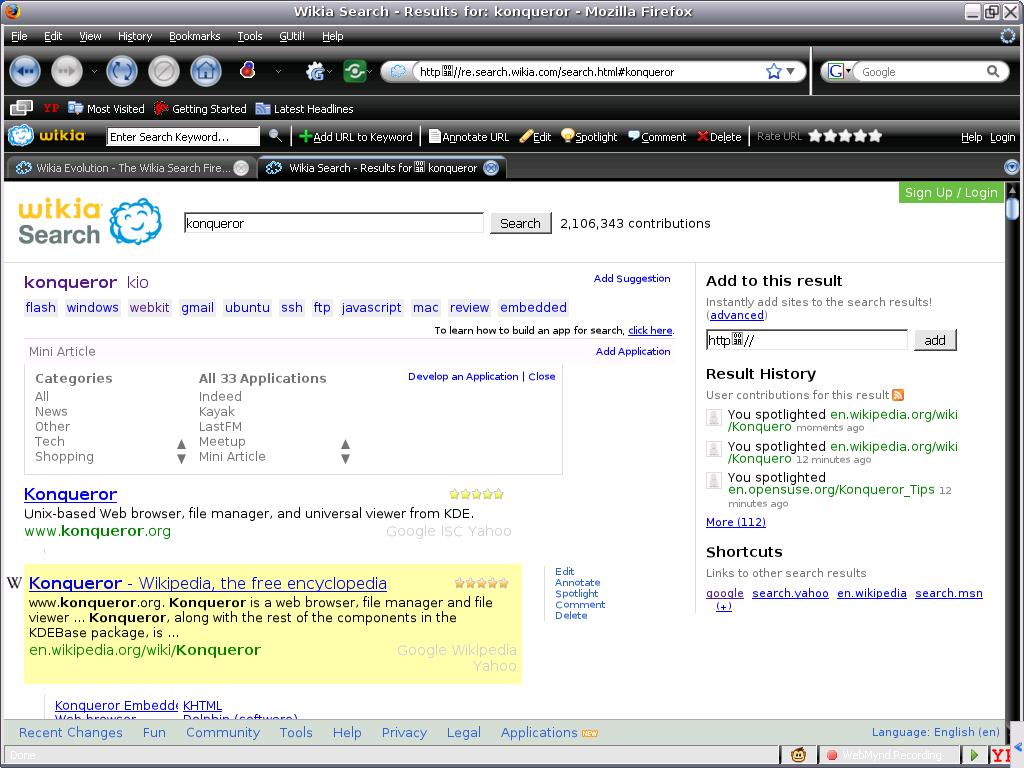Click the http:// add-site input field
1024x768 pixels.
(x=807, y=340)
